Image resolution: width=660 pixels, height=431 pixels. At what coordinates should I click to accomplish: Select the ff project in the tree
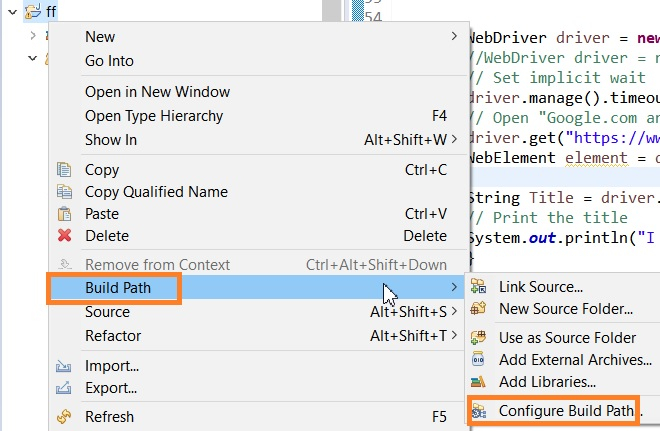52,11
